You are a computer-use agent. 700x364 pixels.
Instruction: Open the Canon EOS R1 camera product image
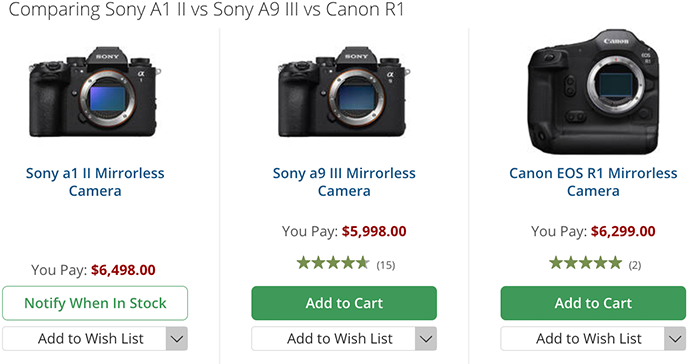coord(593,92)
